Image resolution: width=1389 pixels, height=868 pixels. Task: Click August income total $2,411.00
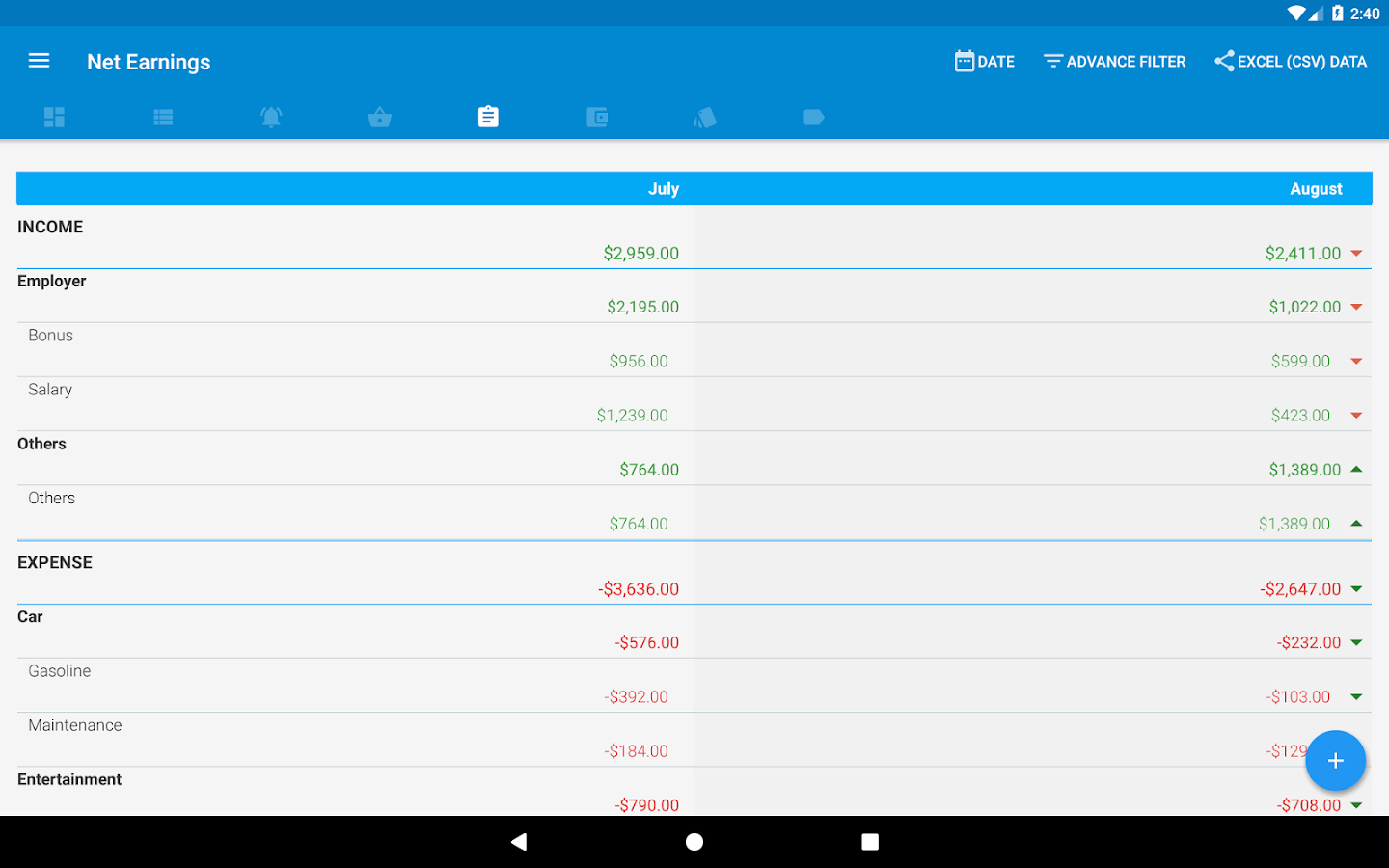(1303, 253)
